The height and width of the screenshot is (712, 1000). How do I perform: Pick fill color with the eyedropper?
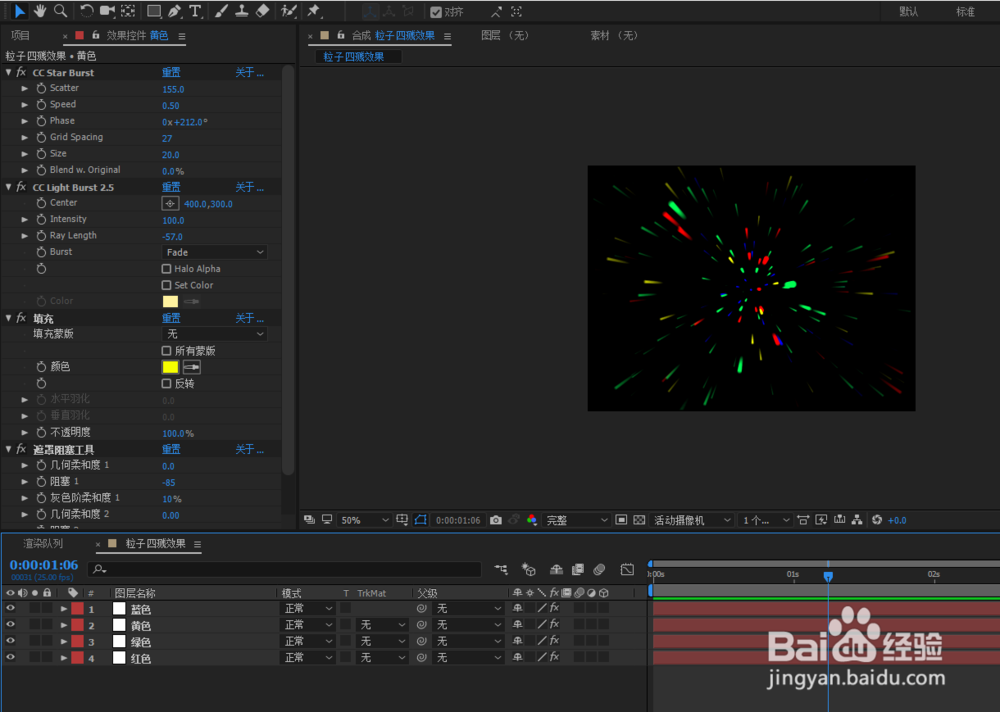[191, 367]
